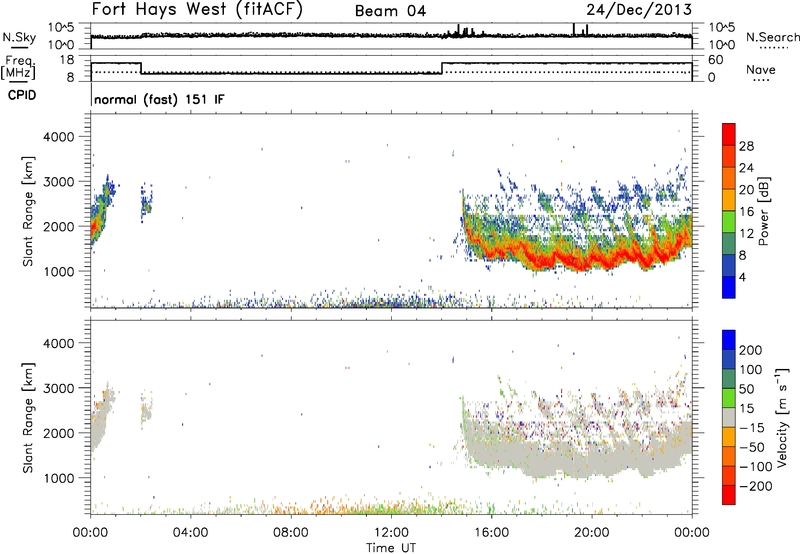Click the 'CPID' label

[22, 95]
